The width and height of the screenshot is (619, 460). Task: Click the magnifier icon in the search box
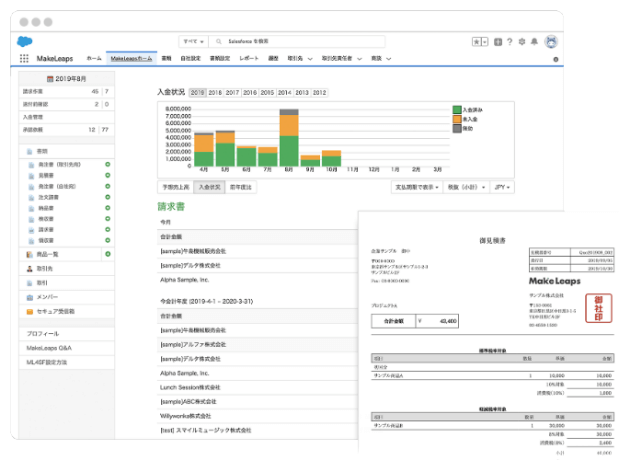coord(219,41)
